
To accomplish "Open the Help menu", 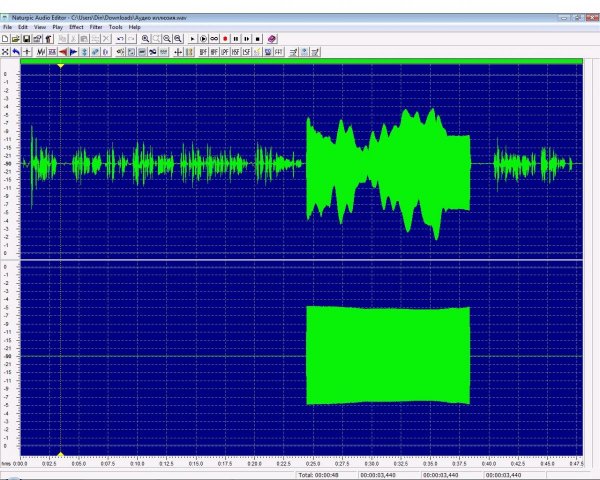I will (x=134, y=27).
